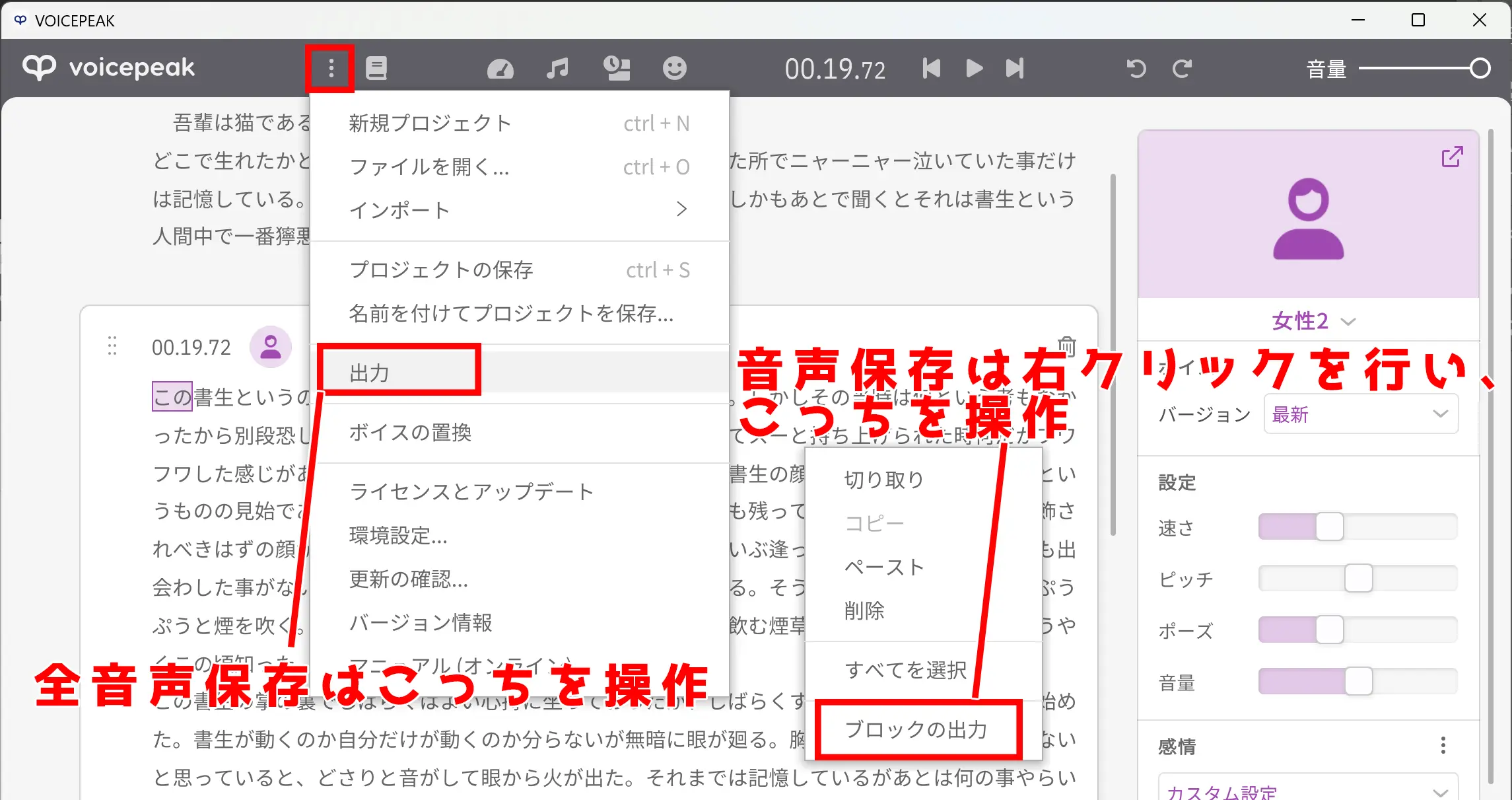
Task: Click the block's purple narrator avatar
Action: tap(271, 347)
